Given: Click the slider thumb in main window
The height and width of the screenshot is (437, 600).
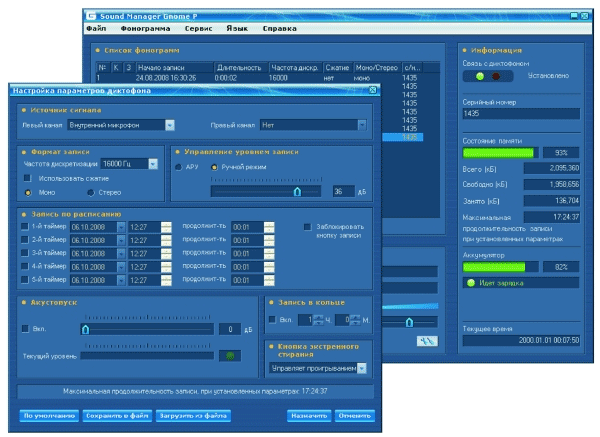Looking at the screenshot, I should [x=409, y=322].
